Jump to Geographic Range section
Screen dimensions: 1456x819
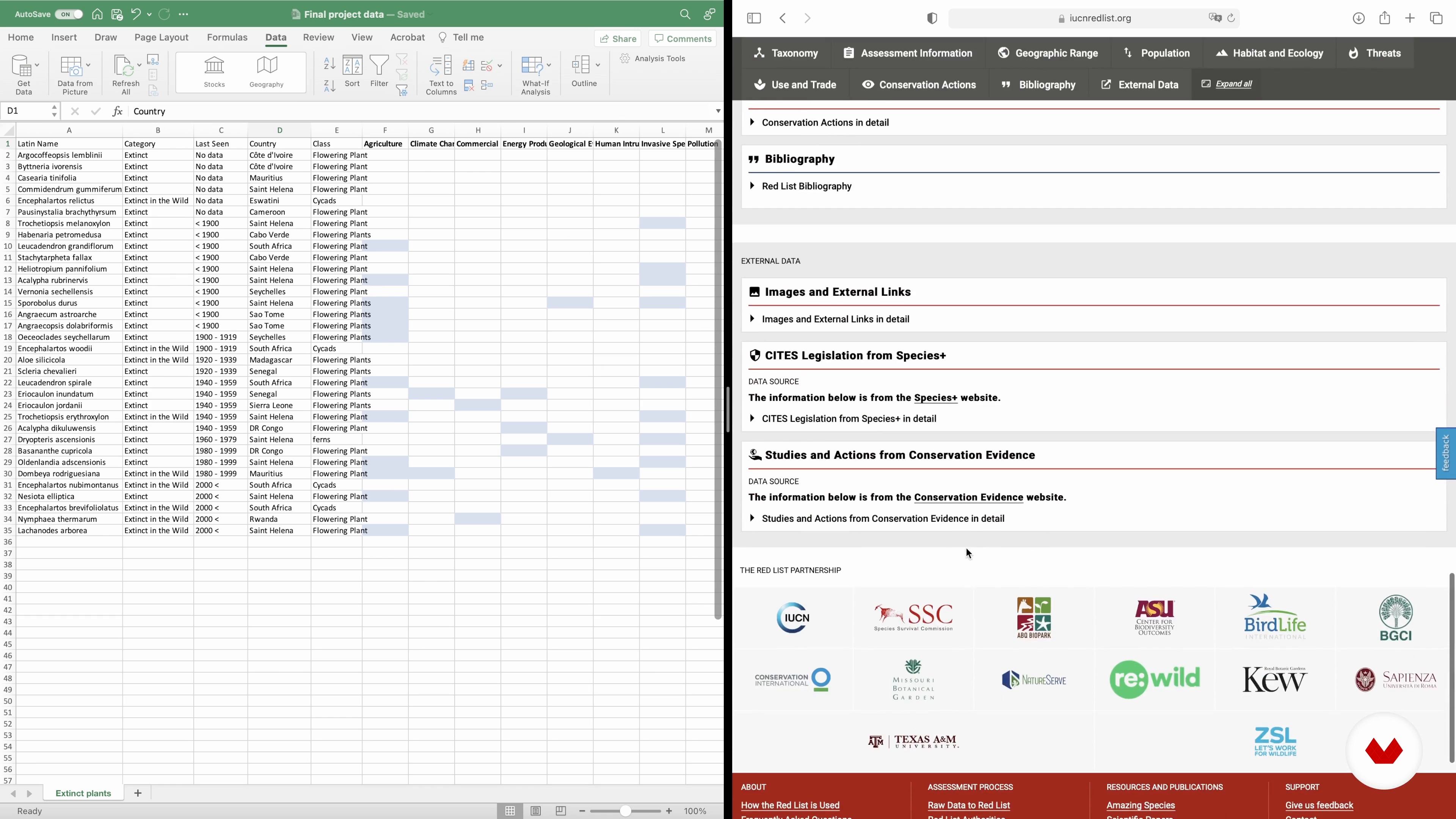tap(1048, 53)
